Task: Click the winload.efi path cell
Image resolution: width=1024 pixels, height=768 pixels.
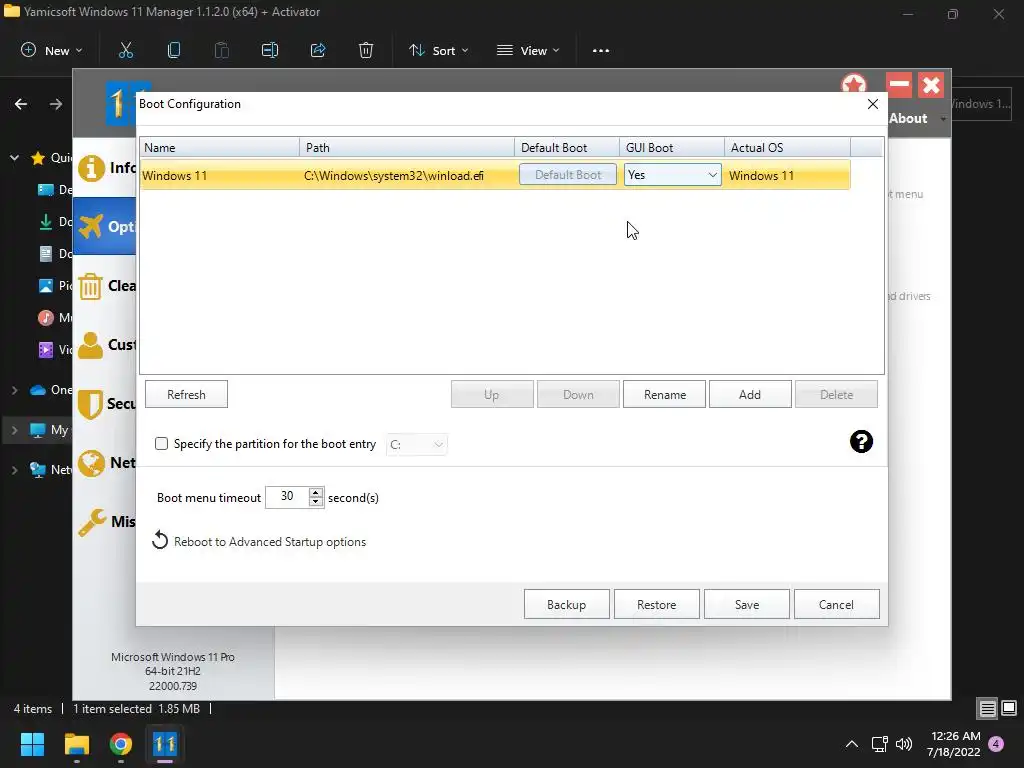Action: (394, 176)
